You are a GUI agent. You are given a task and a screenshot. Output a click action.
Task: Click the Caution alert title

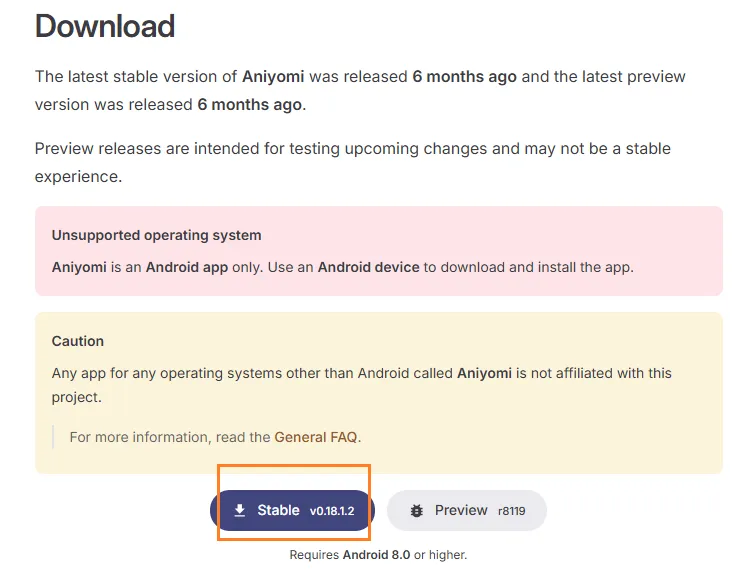click(78, 341)
